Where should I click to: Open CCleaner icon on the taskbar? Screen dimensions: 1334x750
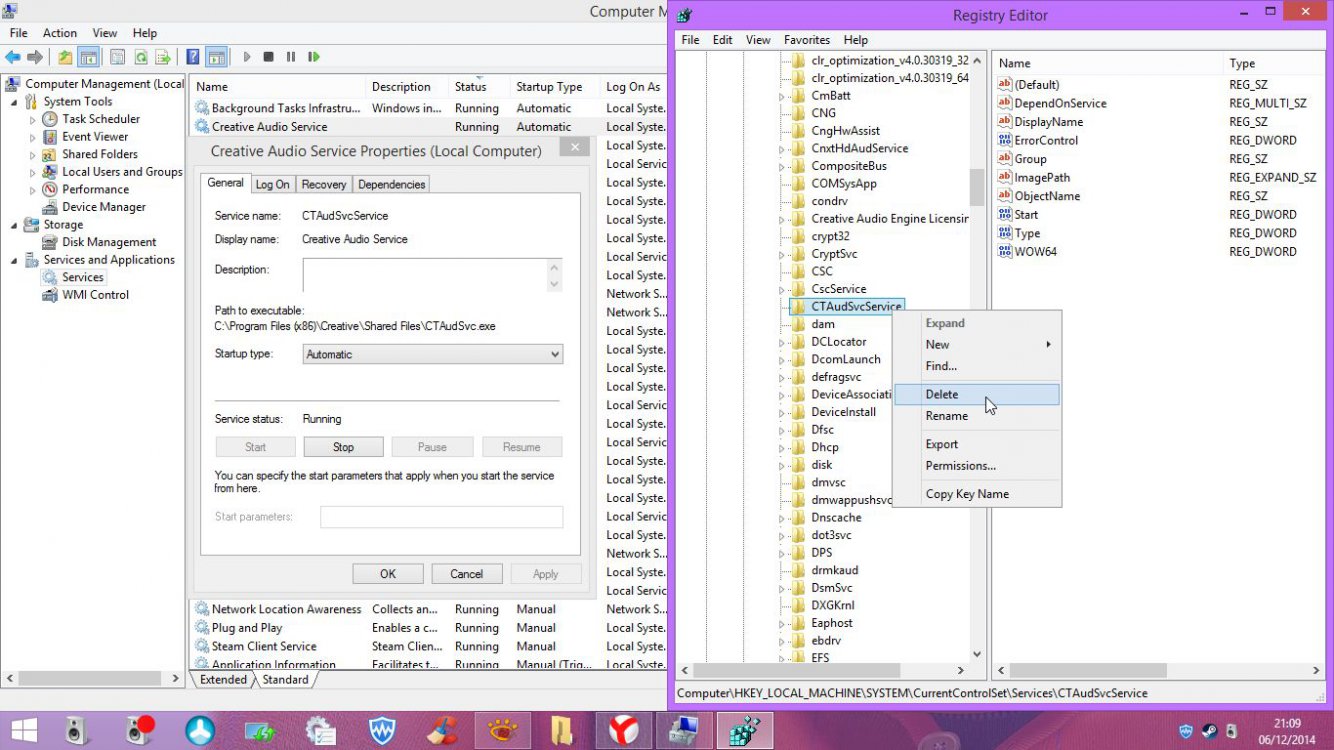442,730
